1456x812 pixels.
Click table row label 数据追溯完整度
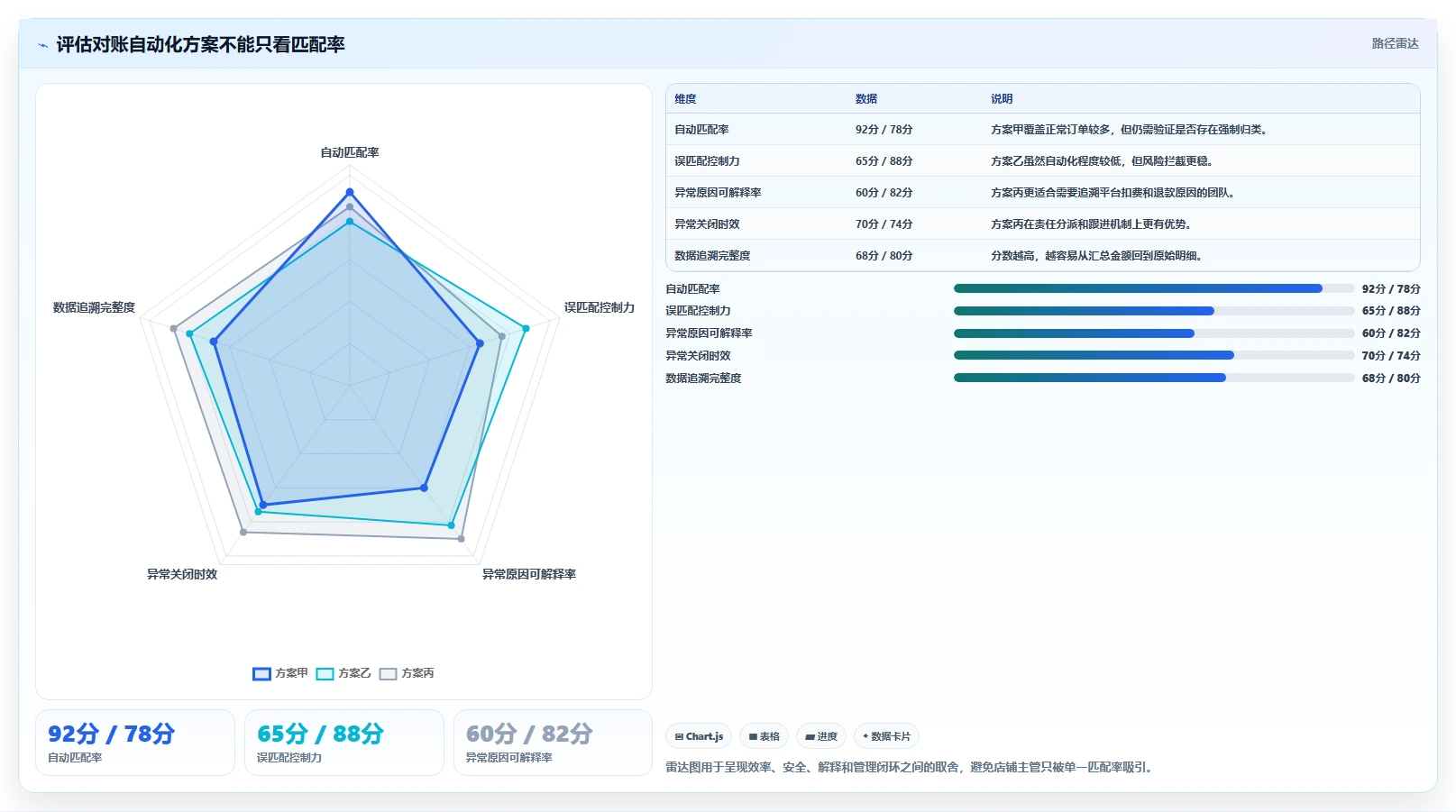pos(712,256)
